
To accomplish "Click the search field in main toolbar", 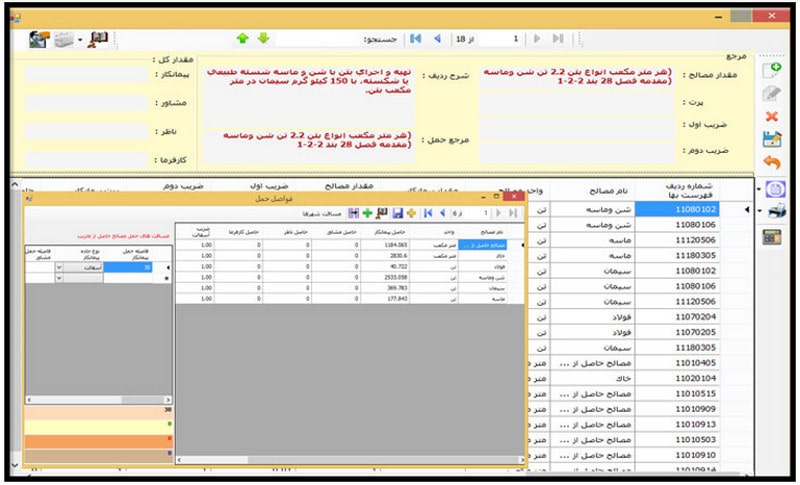I will tap(319, 39).
